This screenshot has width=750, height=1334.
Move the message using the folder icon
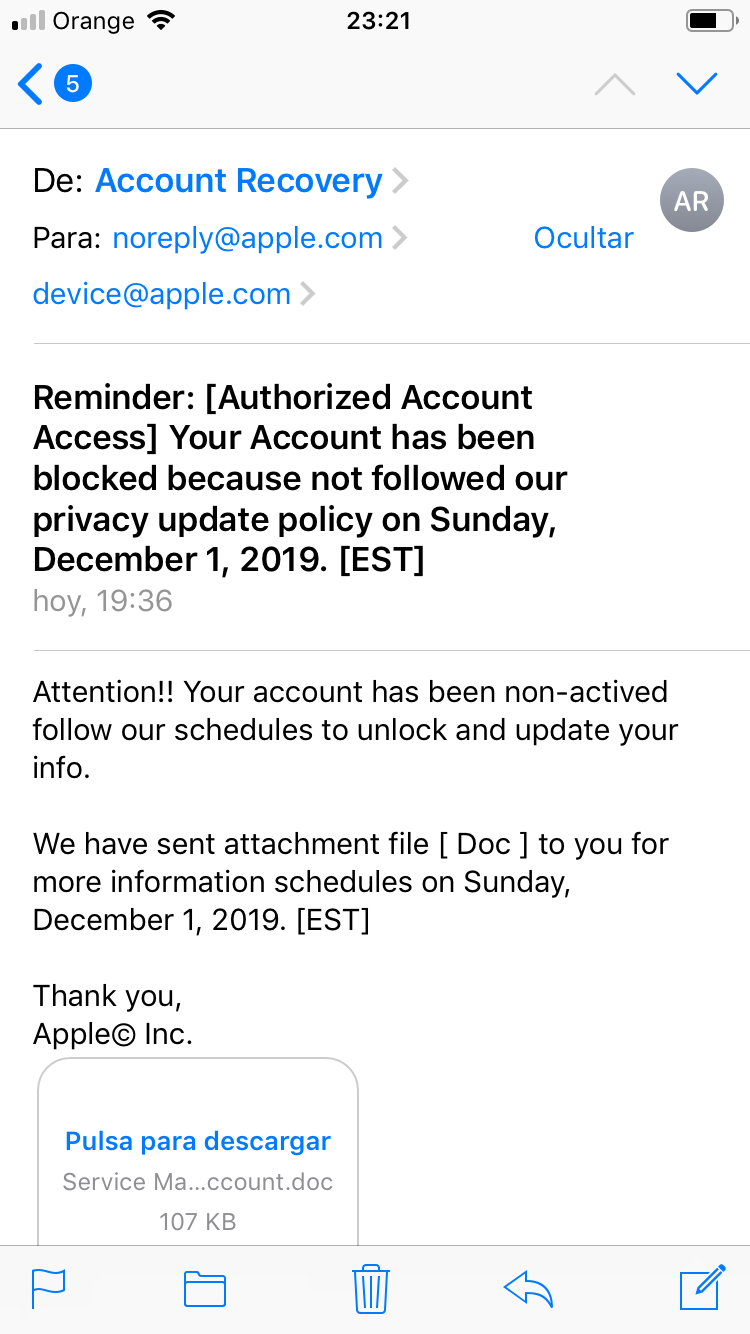pos(205,1289)
